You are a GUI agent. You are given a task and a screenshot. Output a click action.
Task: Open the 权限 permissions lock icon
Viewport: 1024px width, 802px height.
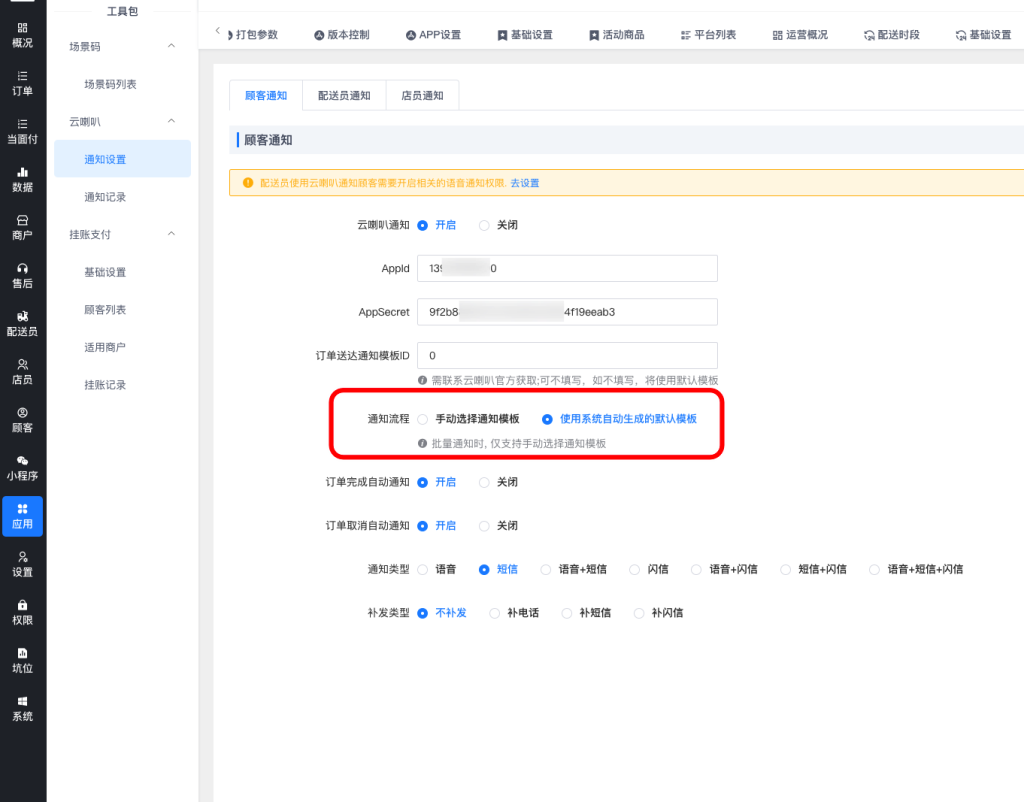[x=22, y=605]
